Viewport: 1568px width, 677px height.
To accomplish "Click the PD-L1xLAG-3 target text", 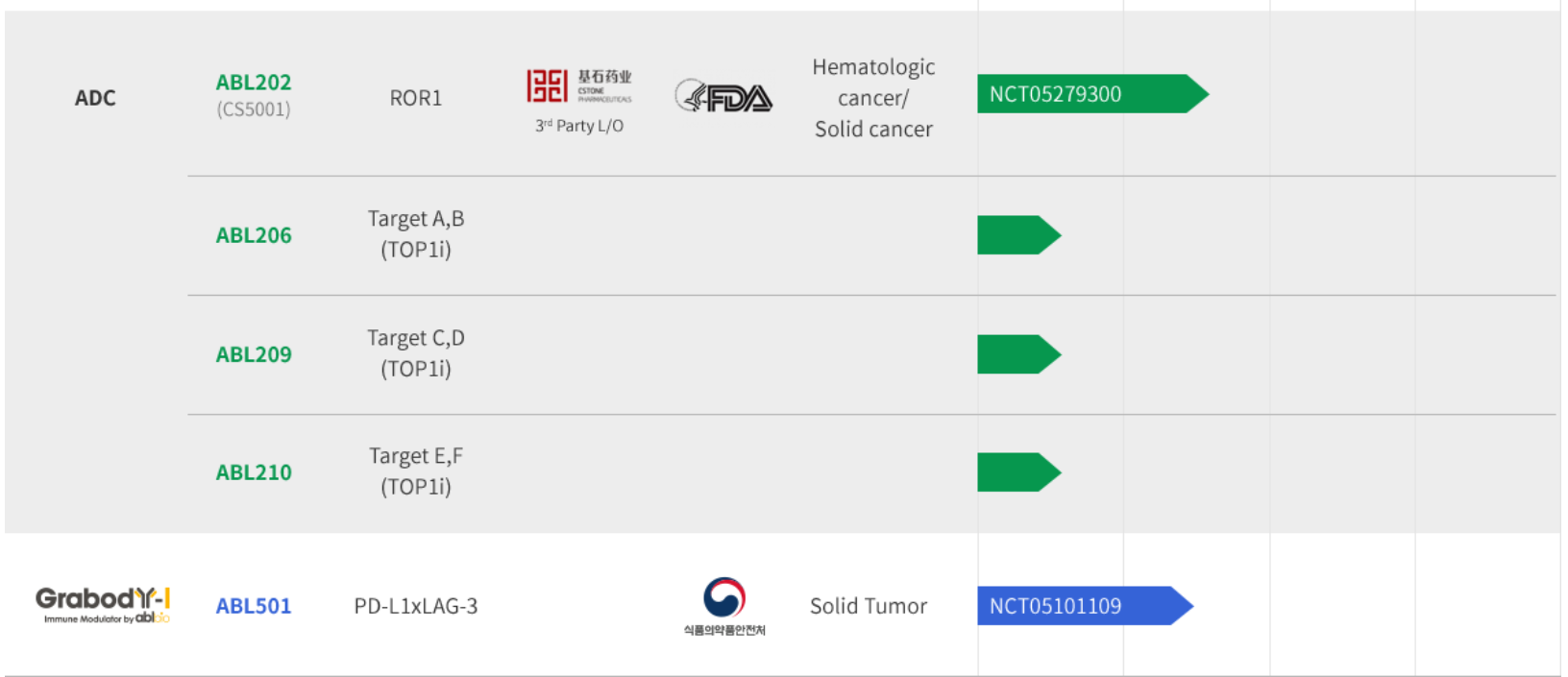I will (416, 606).
